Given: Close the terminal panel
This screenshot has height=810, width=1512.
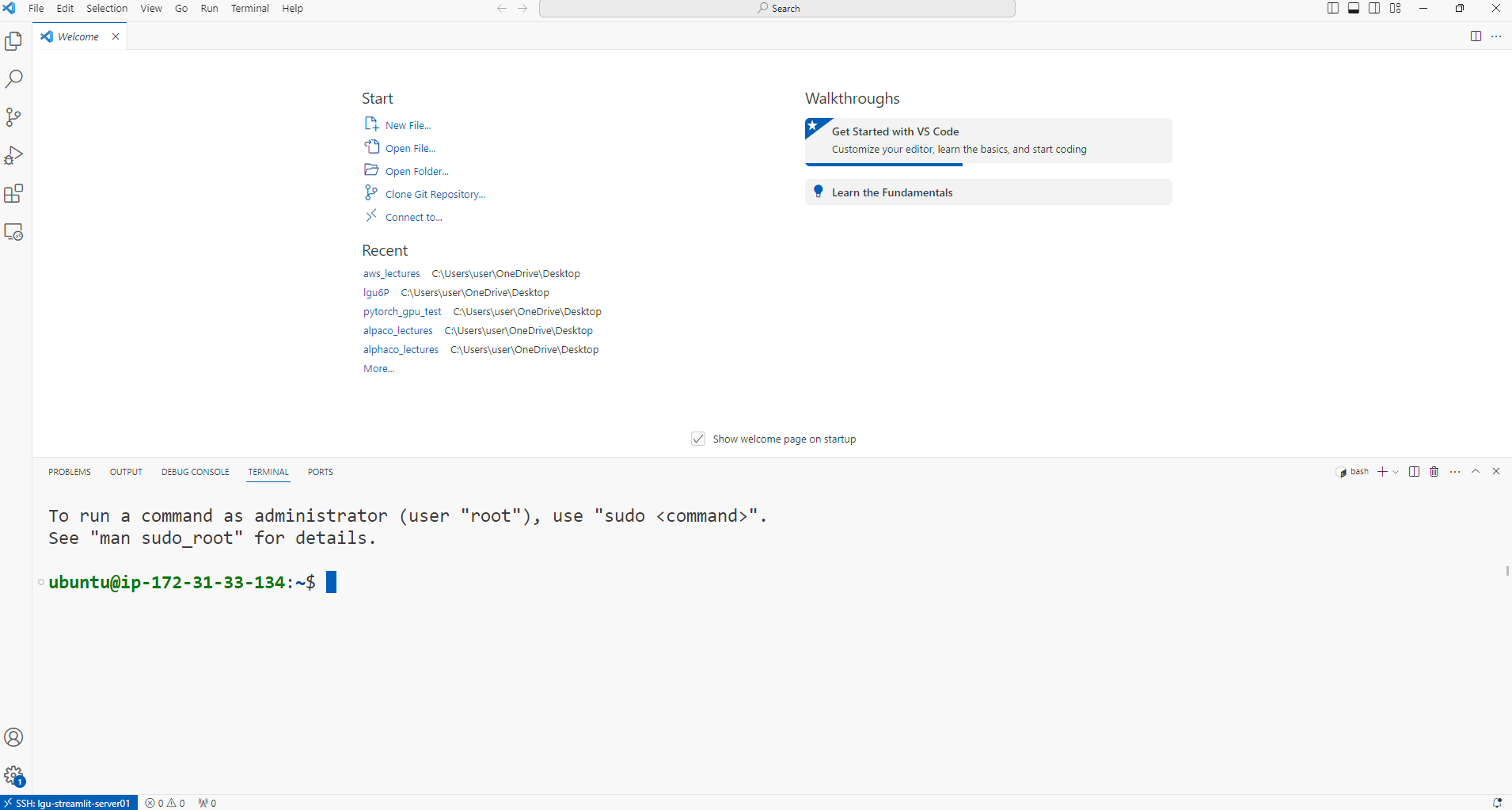Looking at the screenshot, I should click(x=1496, y=471).
